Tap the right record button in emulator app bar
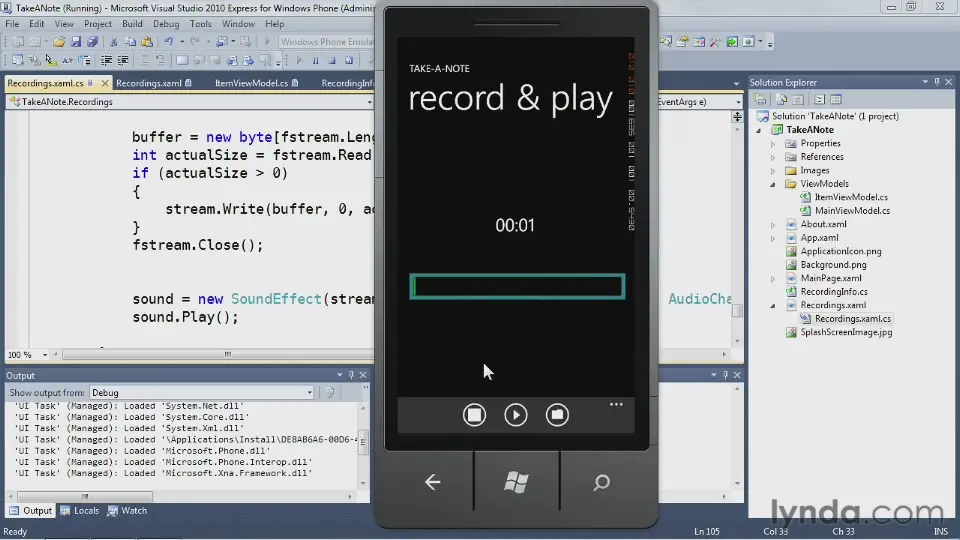 click(x=557, y=415)
